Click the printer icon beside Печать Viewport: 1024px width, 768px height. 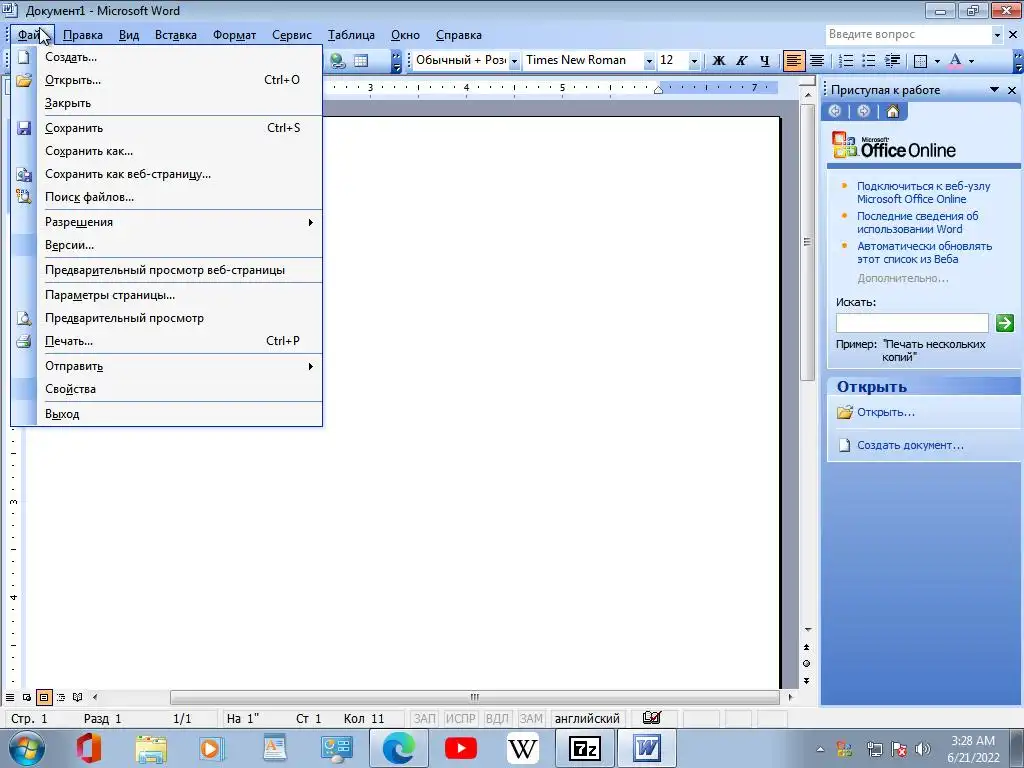tap(24, 341)
